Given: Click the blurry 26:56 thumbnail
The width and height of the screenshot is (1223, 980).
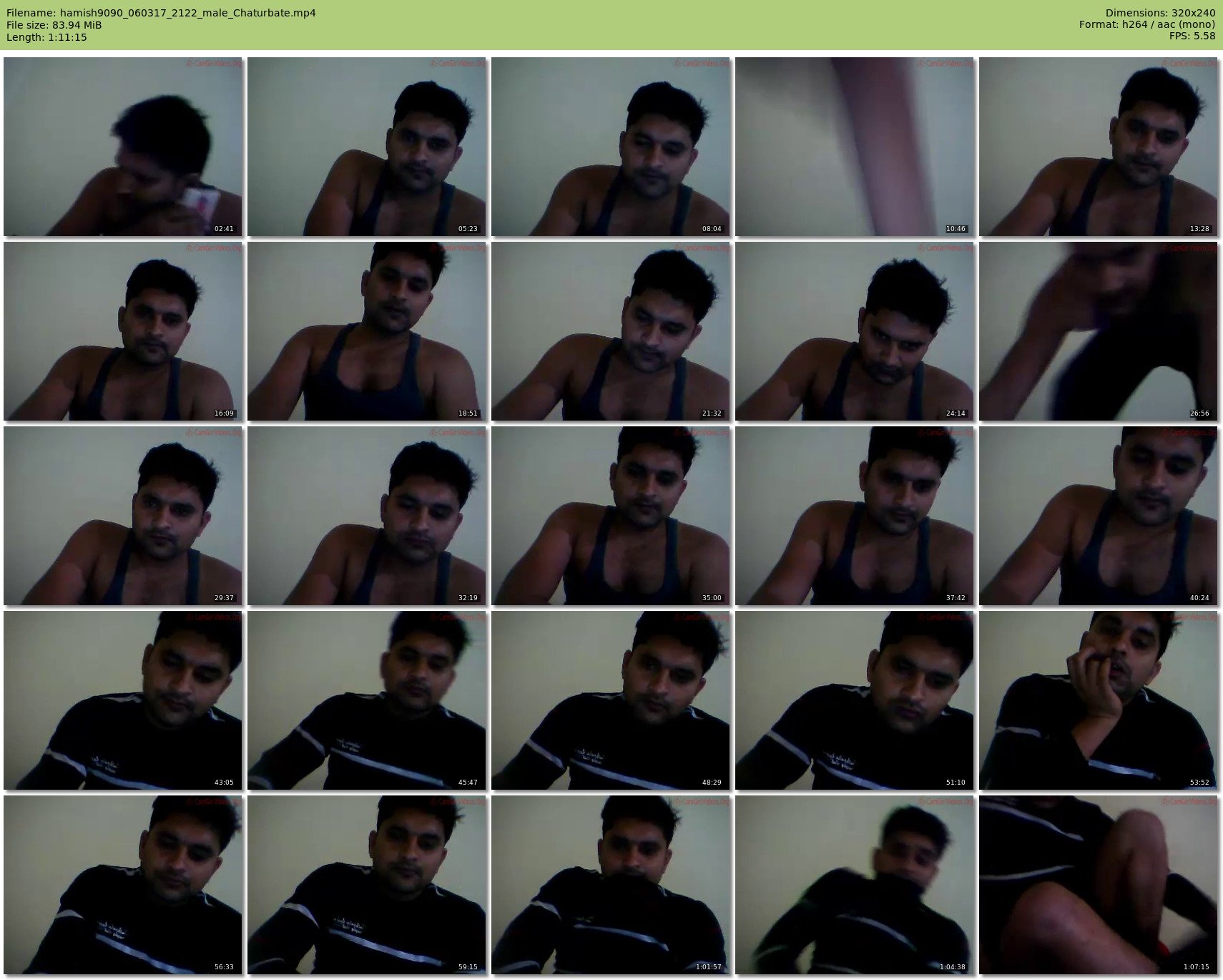Looking at the screenshot, I should click(1098, 331).
